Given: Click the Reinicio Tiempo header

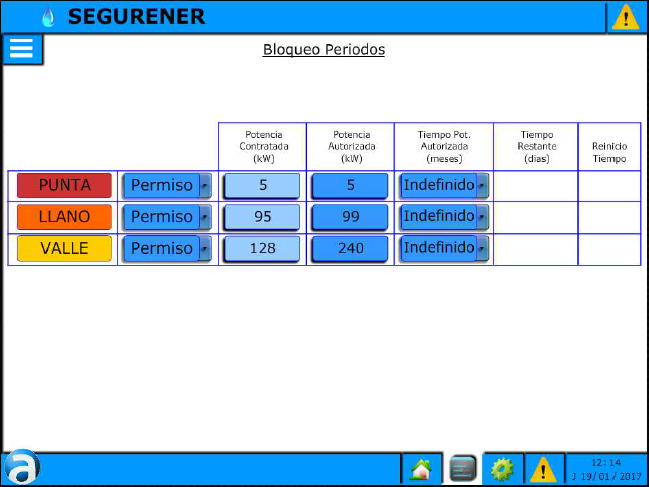Looking at the screenshot, I should [x=609, y=152].
